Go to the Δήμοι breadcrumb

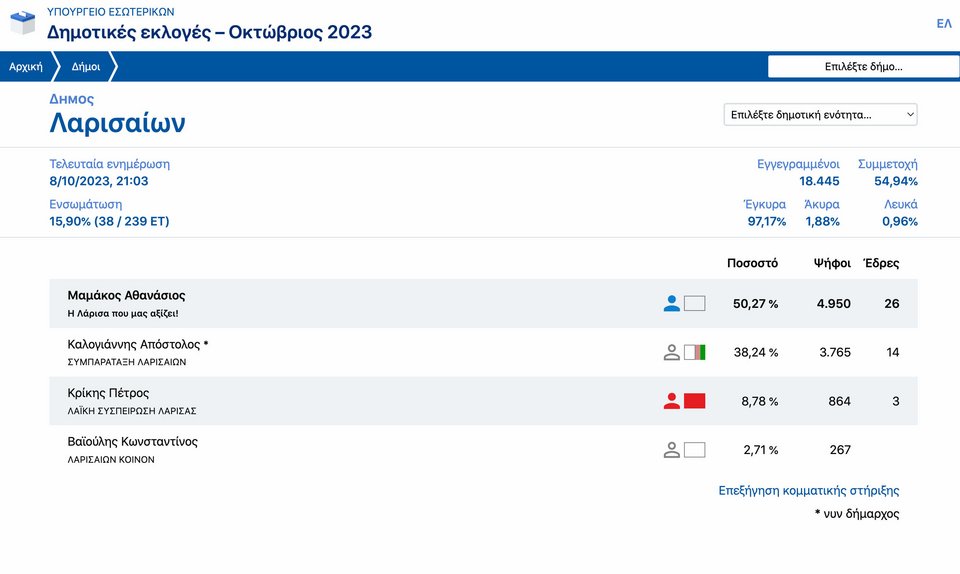tap(86, 67)
